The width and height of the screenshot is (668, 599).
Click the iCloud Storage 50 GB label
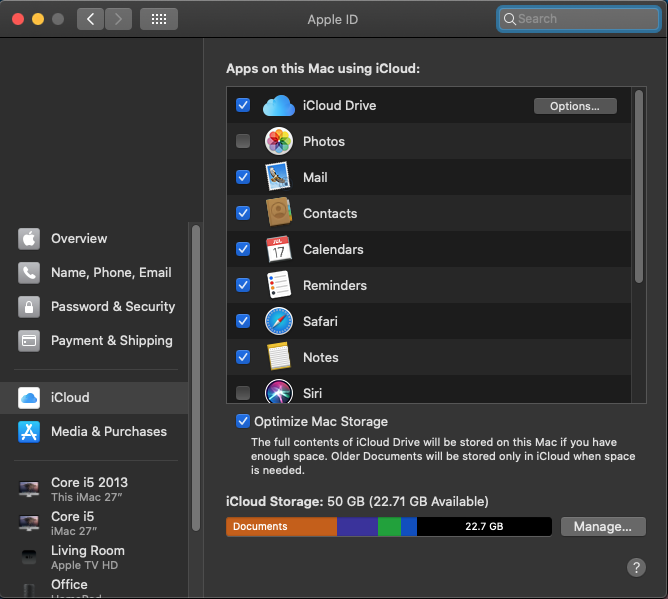click(x=357, y=501)
